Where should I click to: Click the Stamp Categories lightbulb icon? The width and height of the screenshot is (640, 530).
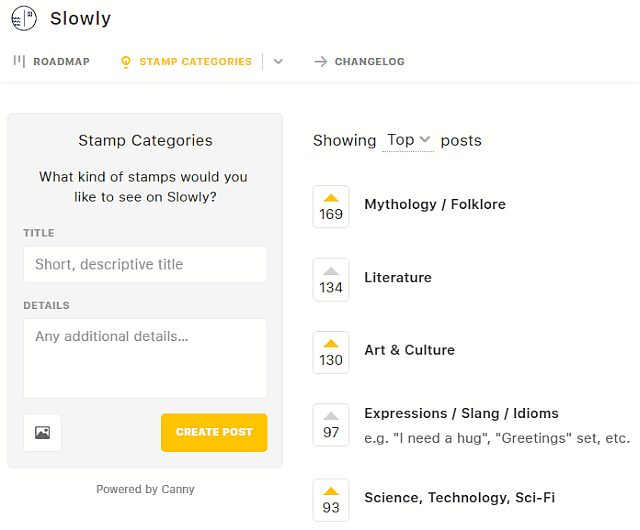pyautogui.click(x=126, y=62)
